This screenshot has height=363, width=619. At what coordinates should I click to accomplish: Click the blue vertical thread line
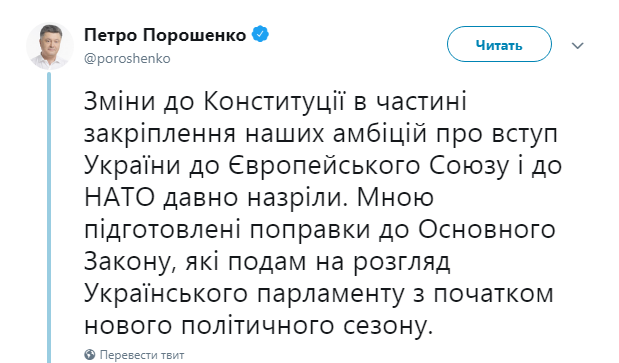[x=49, y=217]
